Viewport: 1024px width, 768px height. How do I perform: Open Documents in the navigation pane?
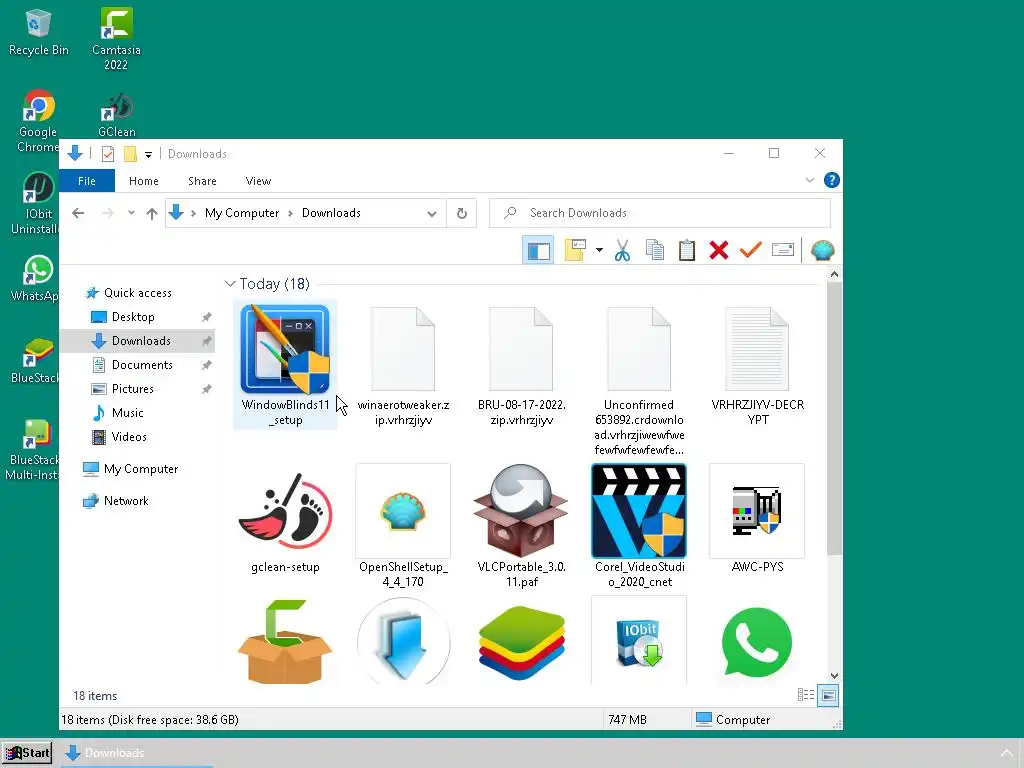pos(142,364)
